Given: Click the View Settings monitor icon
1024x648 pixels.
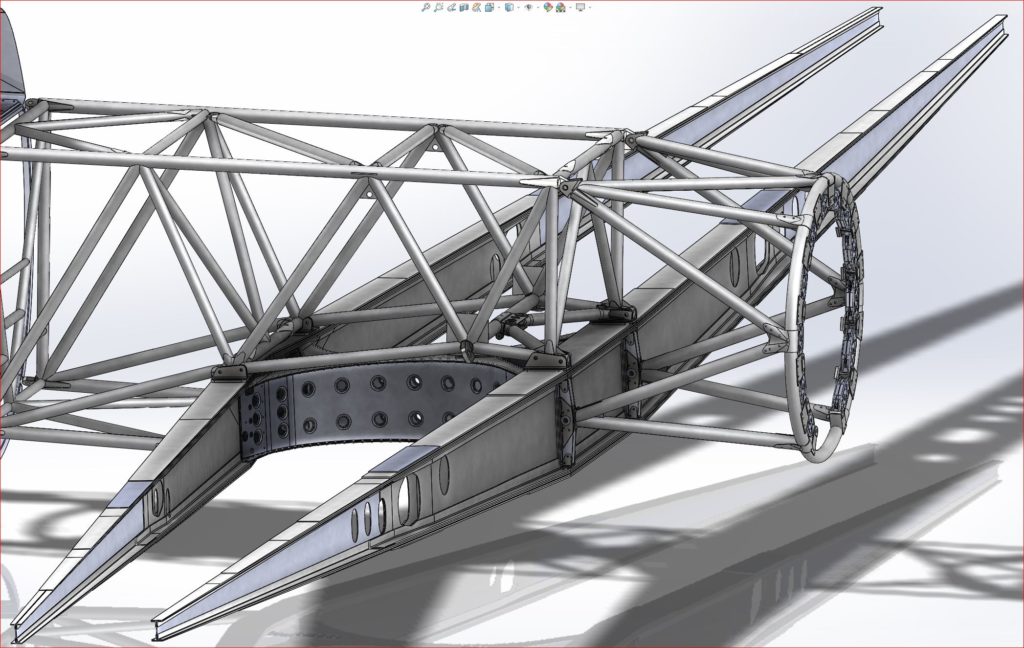Looking at the screenshot, I should [x=580, y=8].
